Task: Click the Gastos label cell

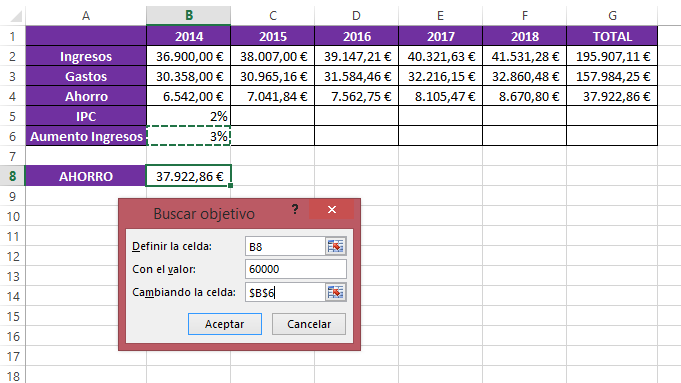Action: click(86, 76)
